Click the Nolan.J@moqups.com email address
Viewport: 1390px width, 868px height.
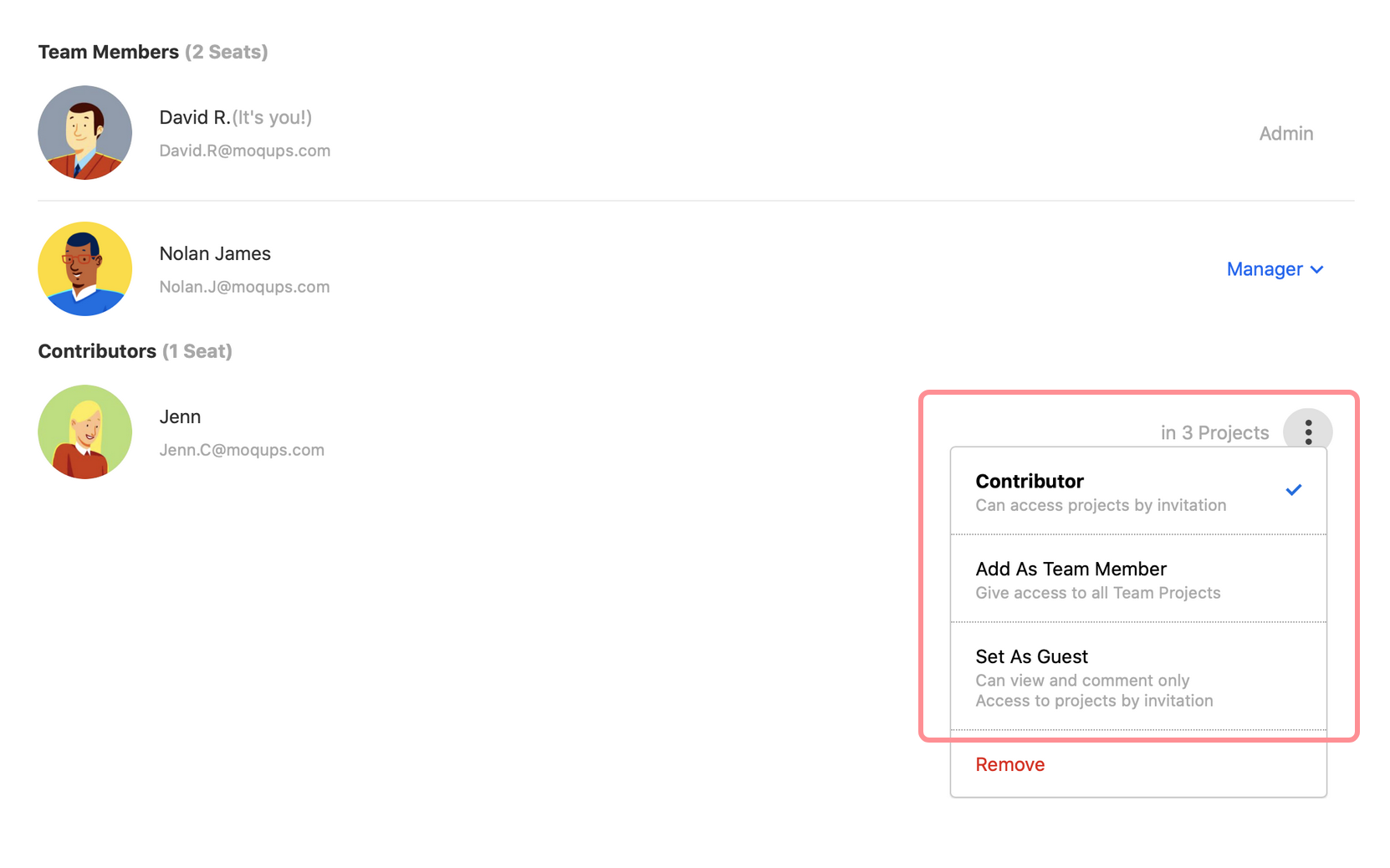pos(244,287)
